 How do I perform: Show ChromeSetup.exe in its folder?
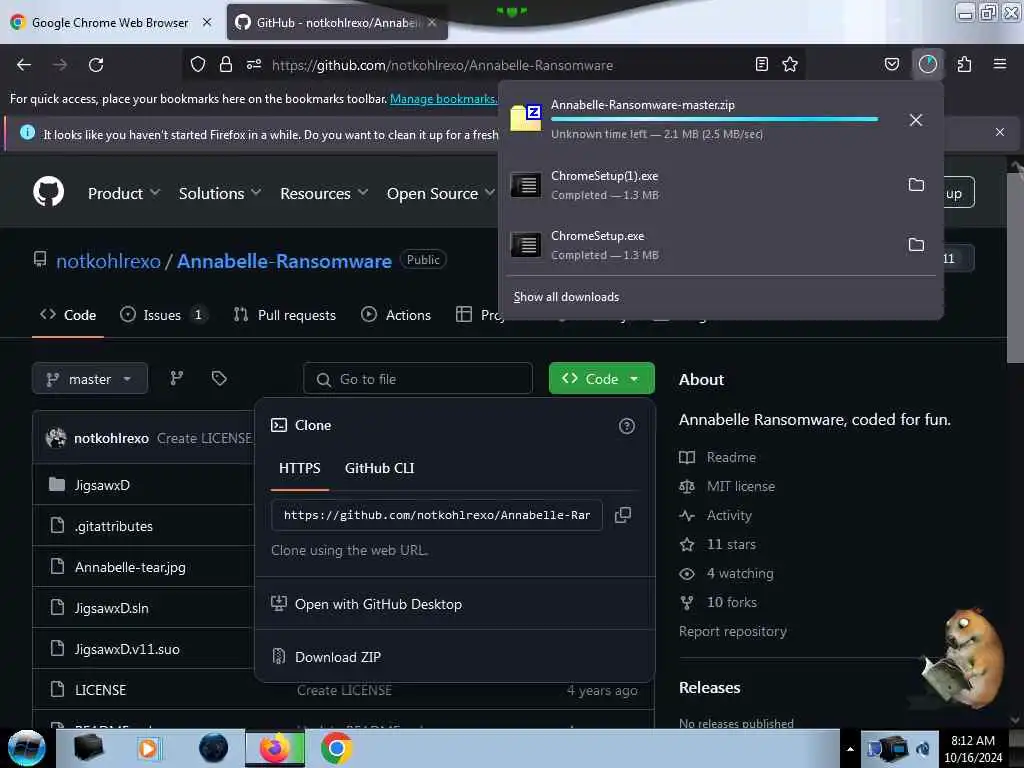point(916,245)
